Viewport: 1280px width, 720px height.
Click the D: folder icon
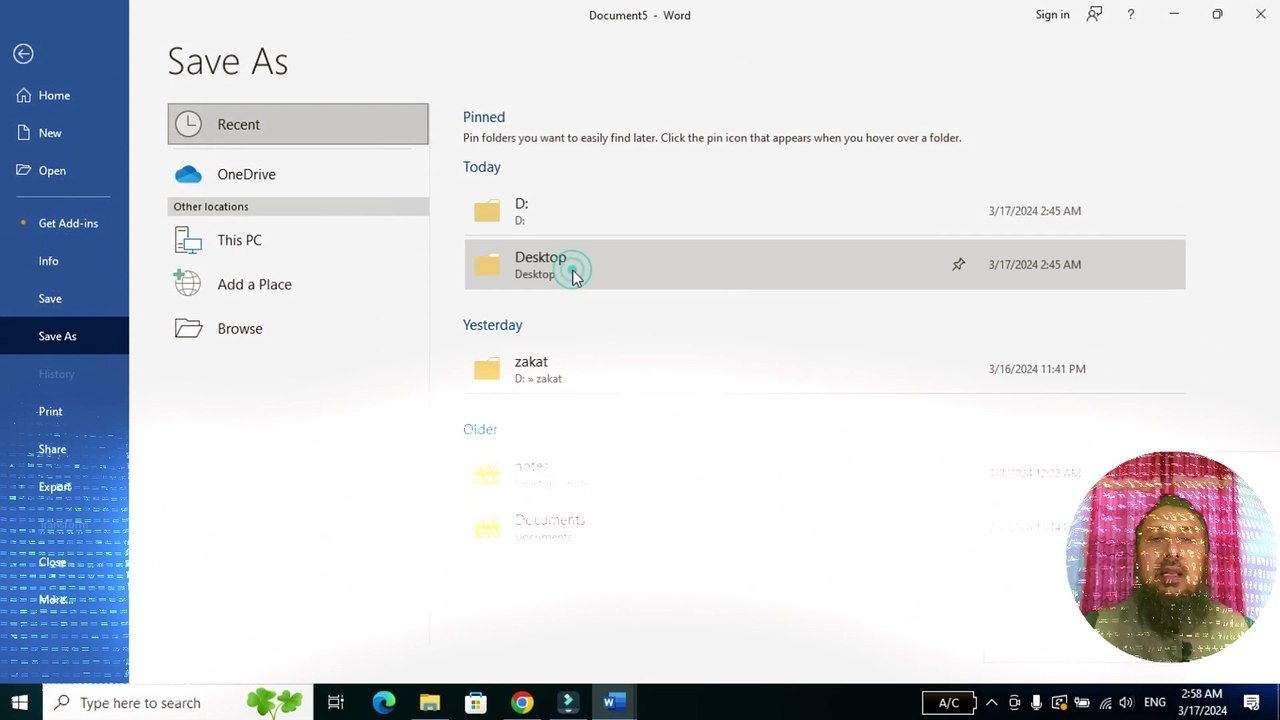(x=487, y=211)
